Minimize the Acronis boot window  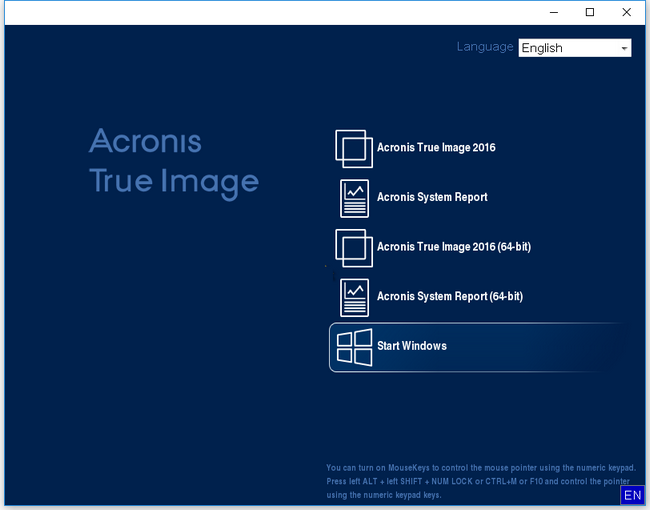[x=553, y=12]
